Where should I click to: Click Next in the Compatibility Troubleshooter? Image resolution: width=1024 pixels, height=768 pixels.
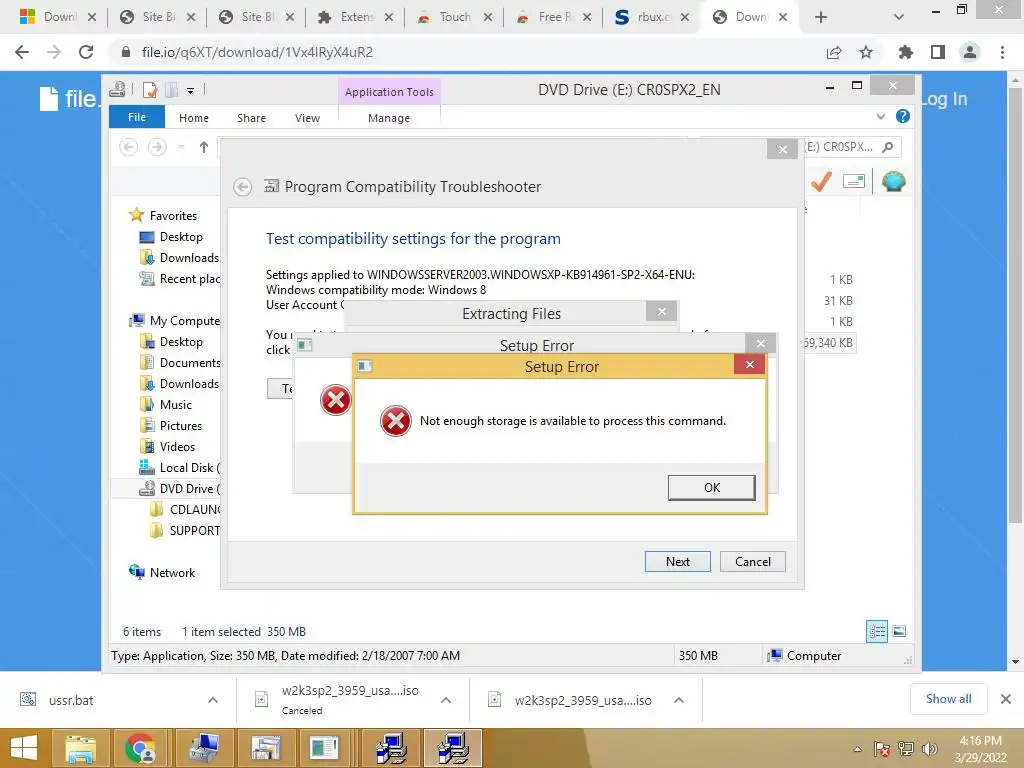(677, 562)
